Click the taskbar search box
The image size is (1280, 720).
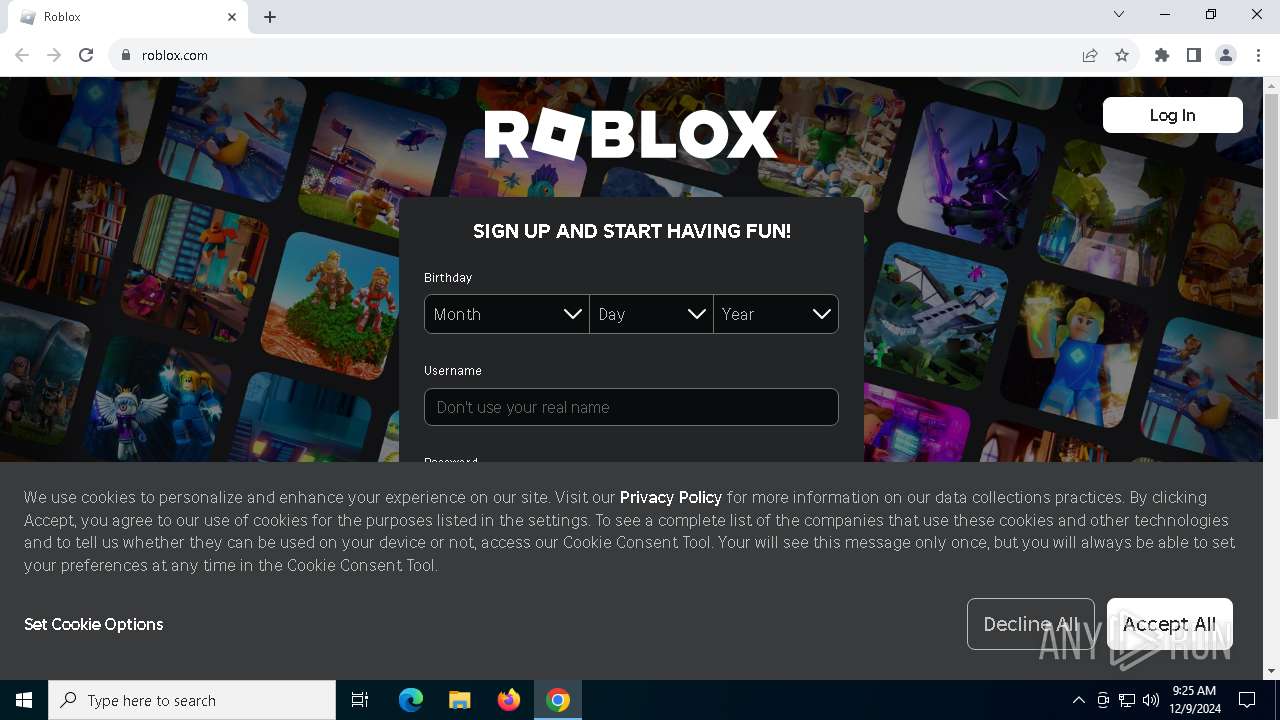pyautogui.click(x=192, y=700)
